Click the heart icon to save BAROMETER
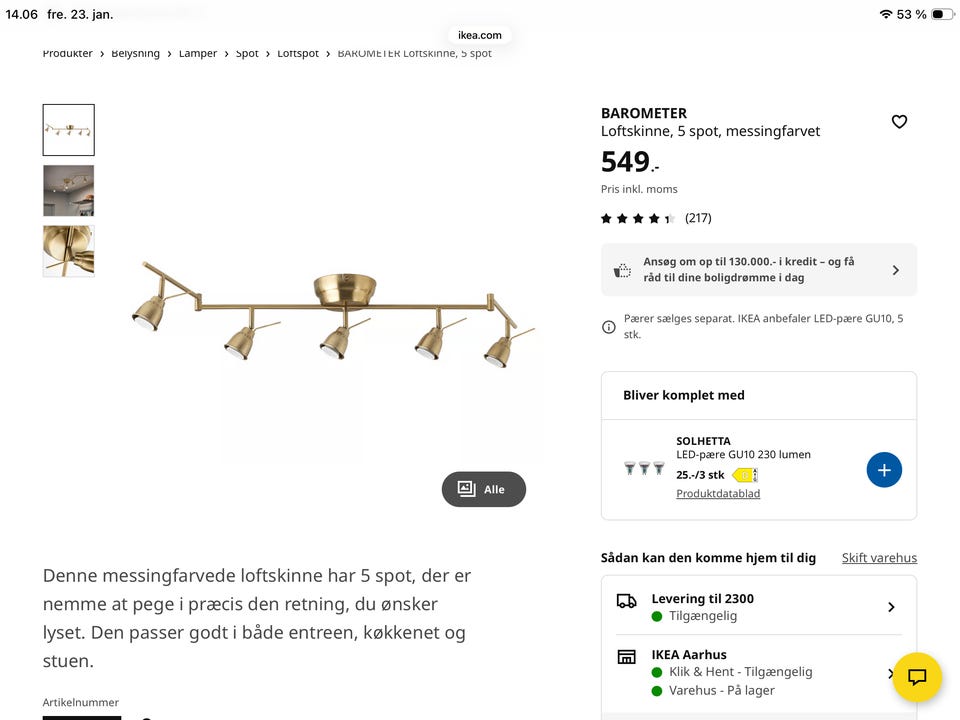The width and height of the screenshot is (960, 720). (x=899, y=121)
